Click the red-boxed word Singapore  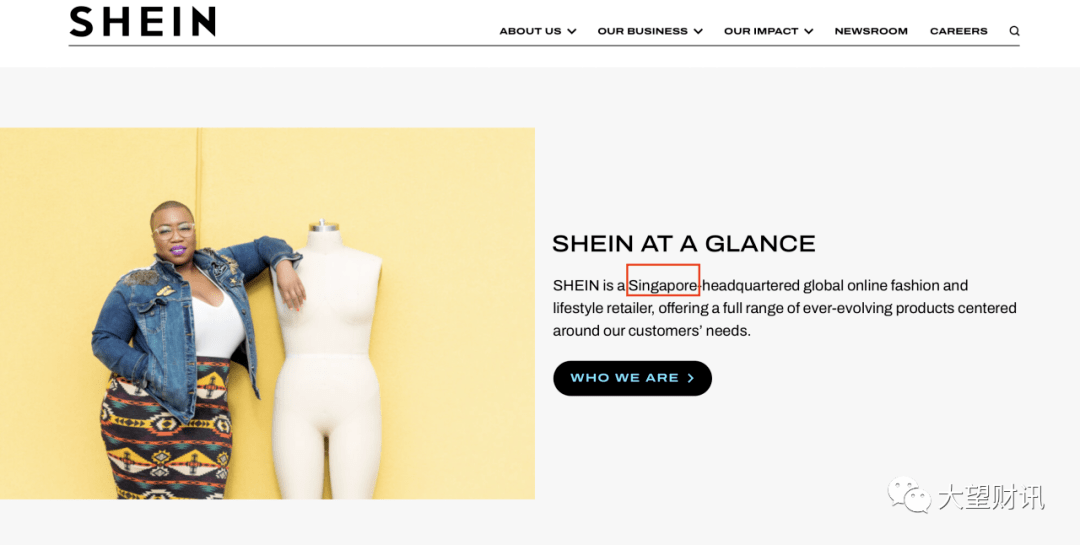pos(663,285)
